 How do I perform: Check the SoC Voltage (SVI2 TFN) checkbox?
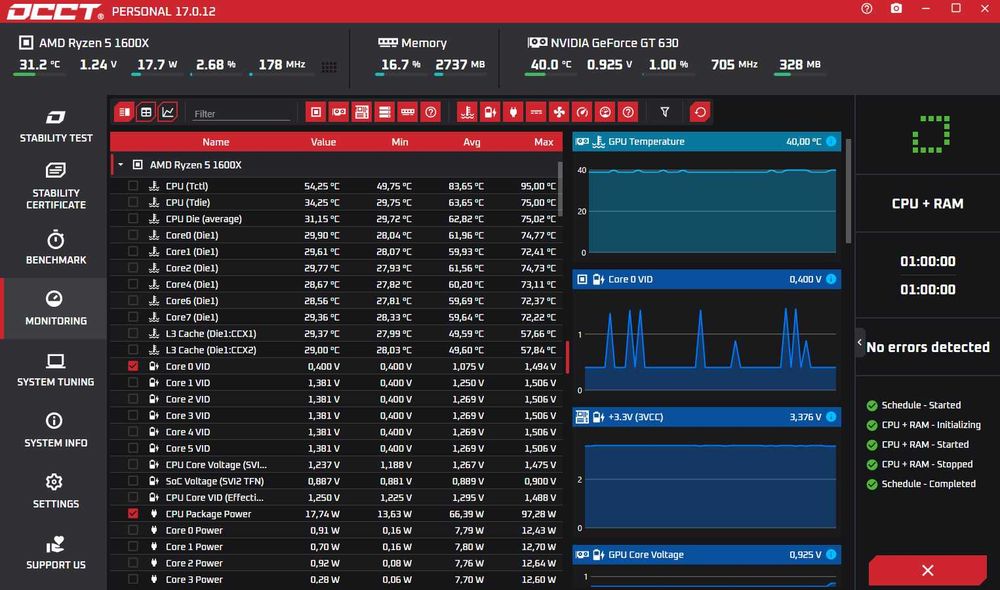point(133,481)
